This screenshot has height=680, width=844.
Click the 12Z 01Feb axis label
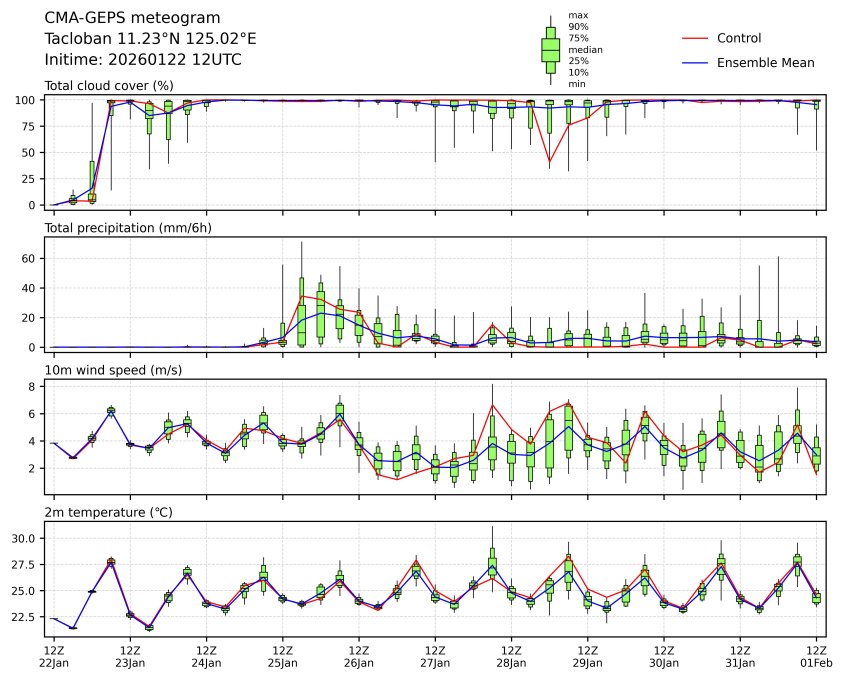tap(817, 657)
